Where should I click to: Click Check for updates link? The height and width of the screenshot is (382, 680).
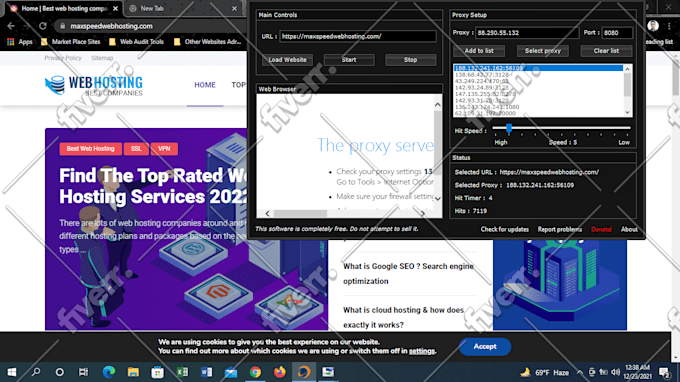click(x=504, y=229)
